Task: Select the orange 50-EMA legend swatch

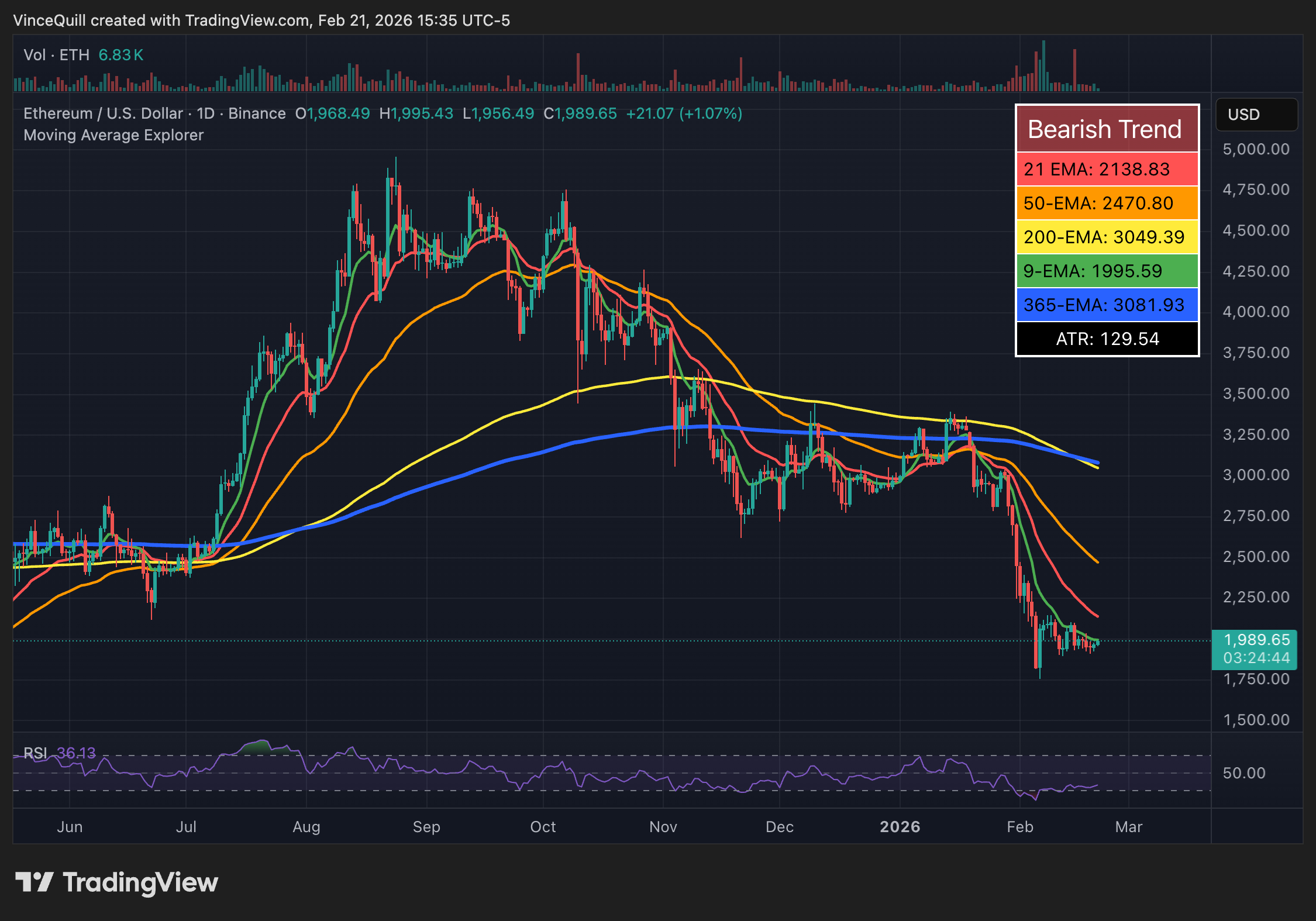Action: [x=1107, y=203]
